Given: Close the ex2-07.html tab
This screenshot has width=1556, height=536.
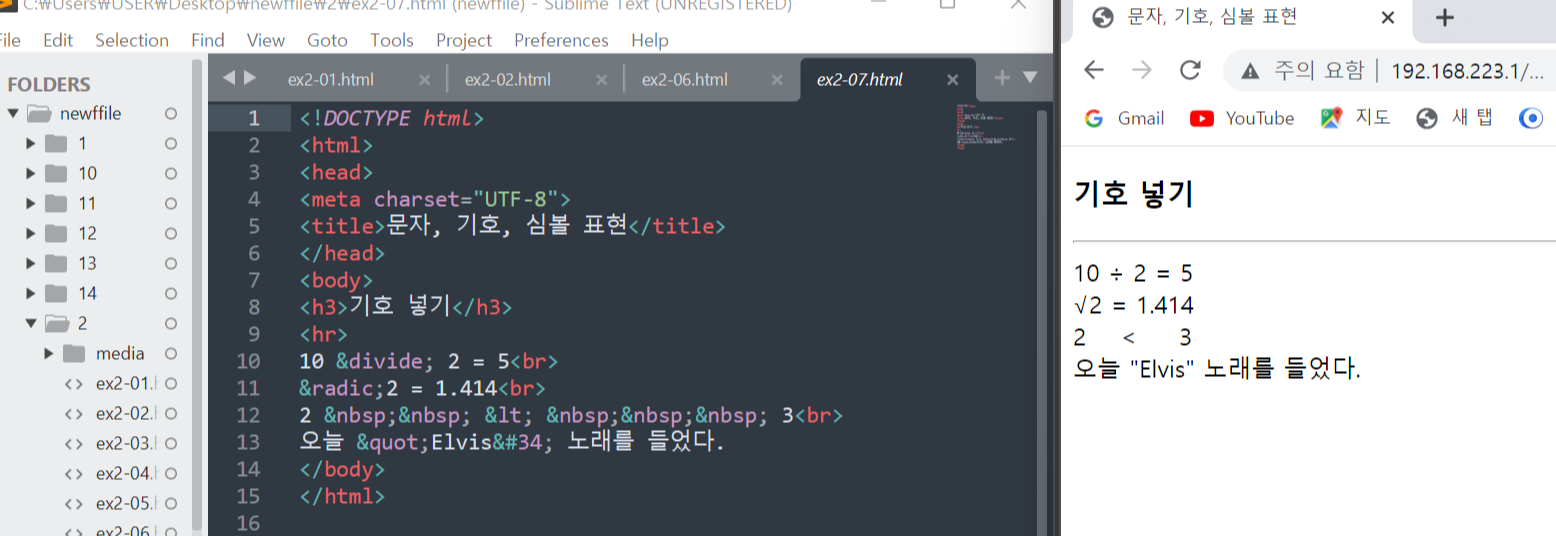Looking at the screenshot, I should pyautogui.click(x=953, y=80).
